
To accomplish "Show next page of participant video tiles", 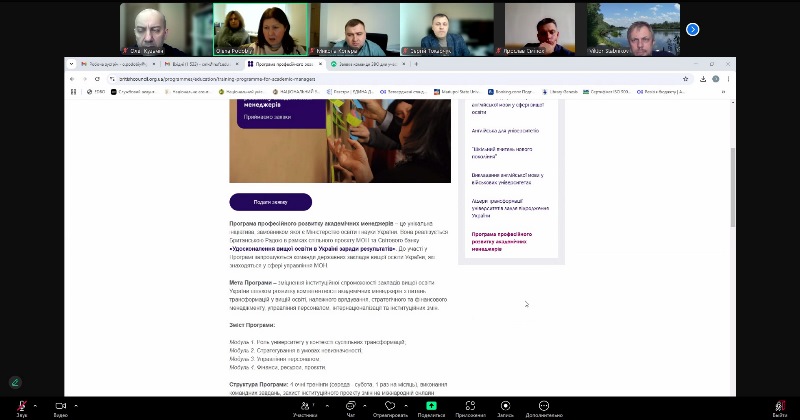I will 692,30.
